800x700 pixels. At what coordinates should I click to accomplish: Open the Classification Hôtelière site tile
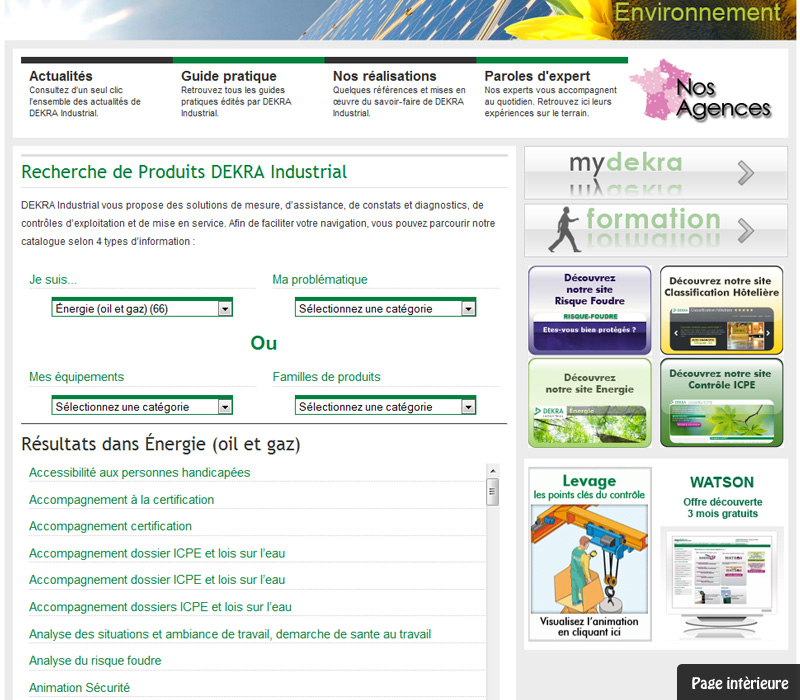tap(721, 310)
